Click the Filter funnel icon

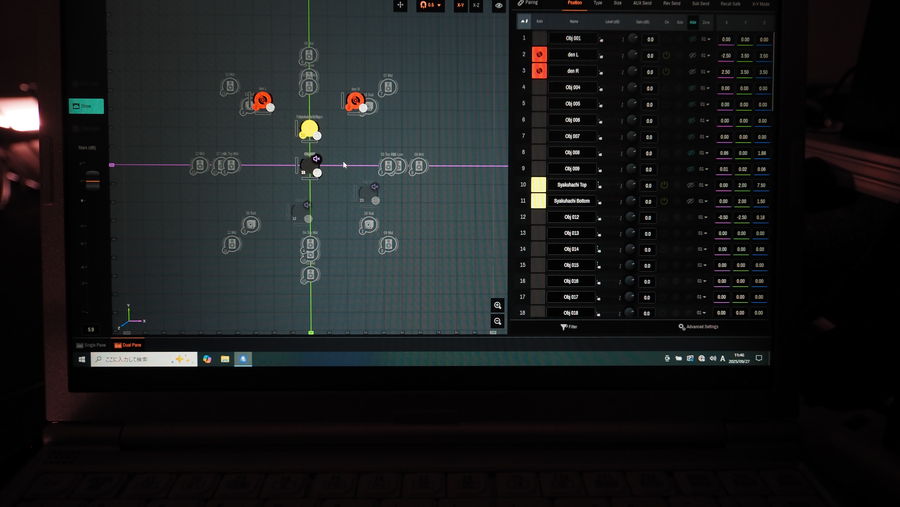point(564,327)
